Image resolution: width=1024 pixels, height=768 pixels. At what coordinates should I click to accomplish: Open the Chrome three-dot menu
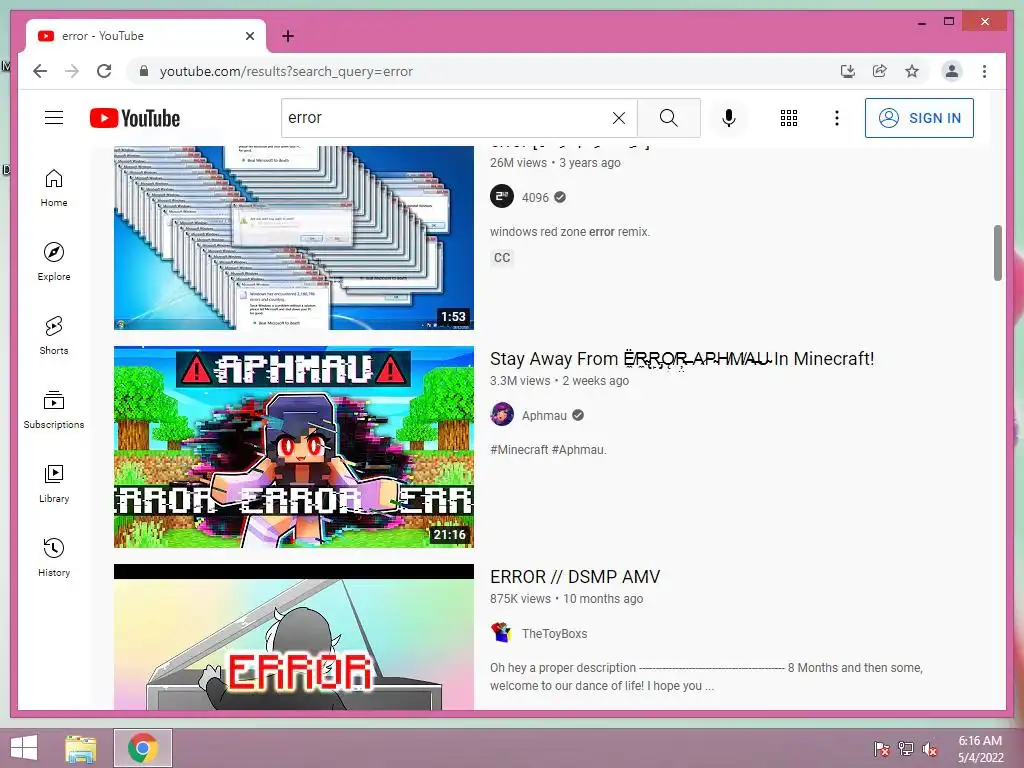984,71
